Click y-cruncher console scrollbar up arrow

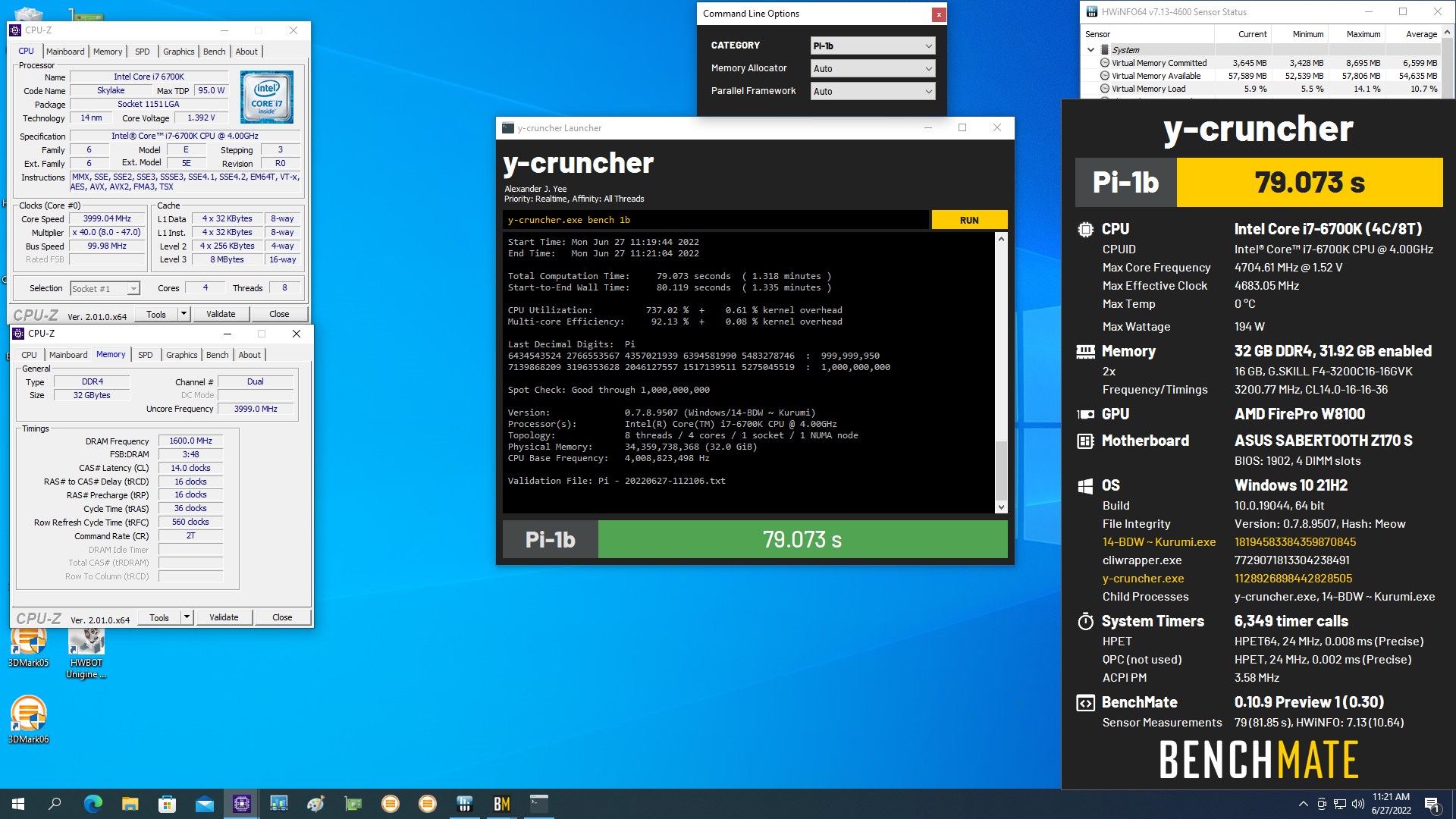click(x=1001, y=239)
